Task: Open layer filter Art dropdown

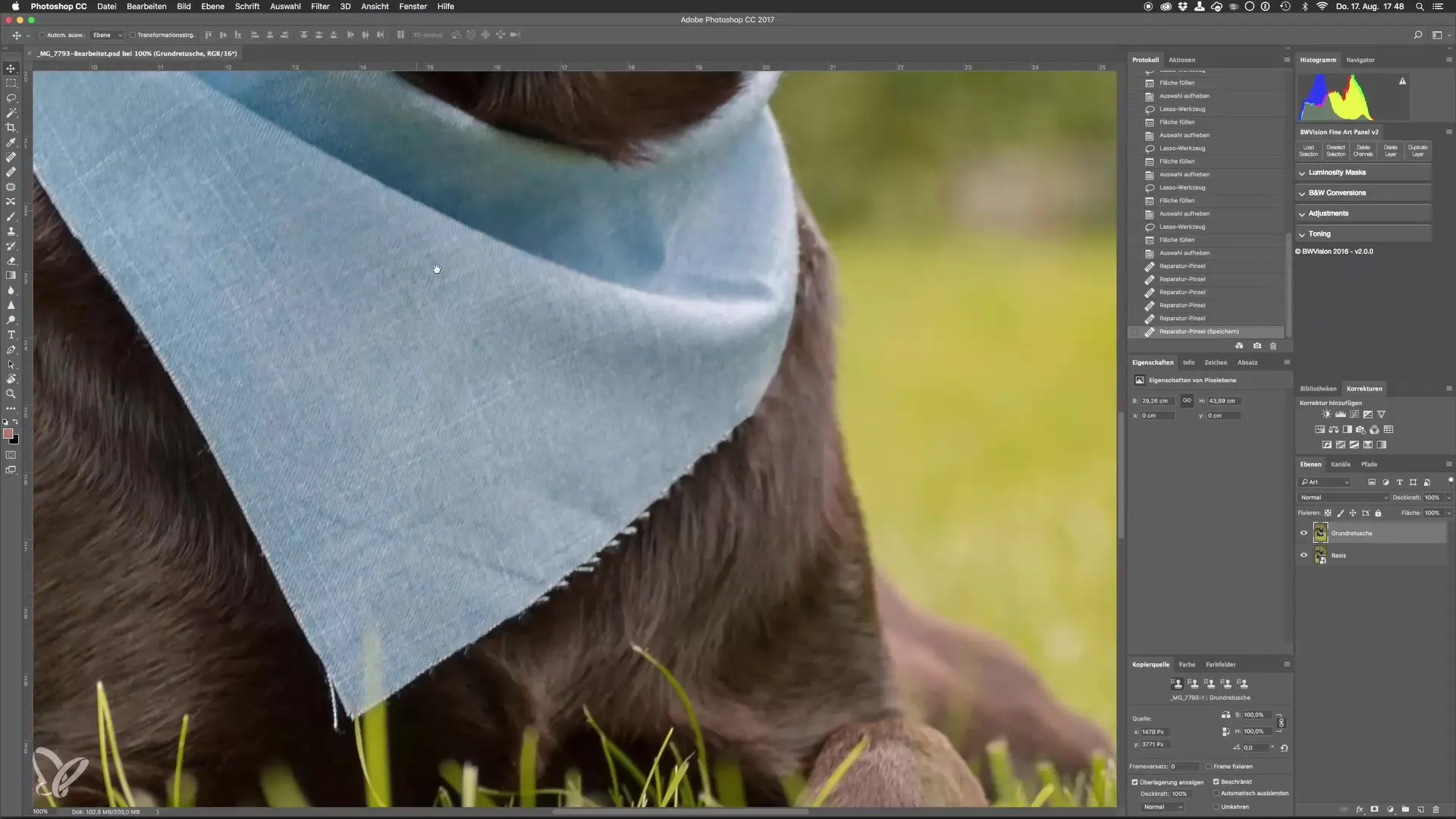Action: pos(1325,482)
